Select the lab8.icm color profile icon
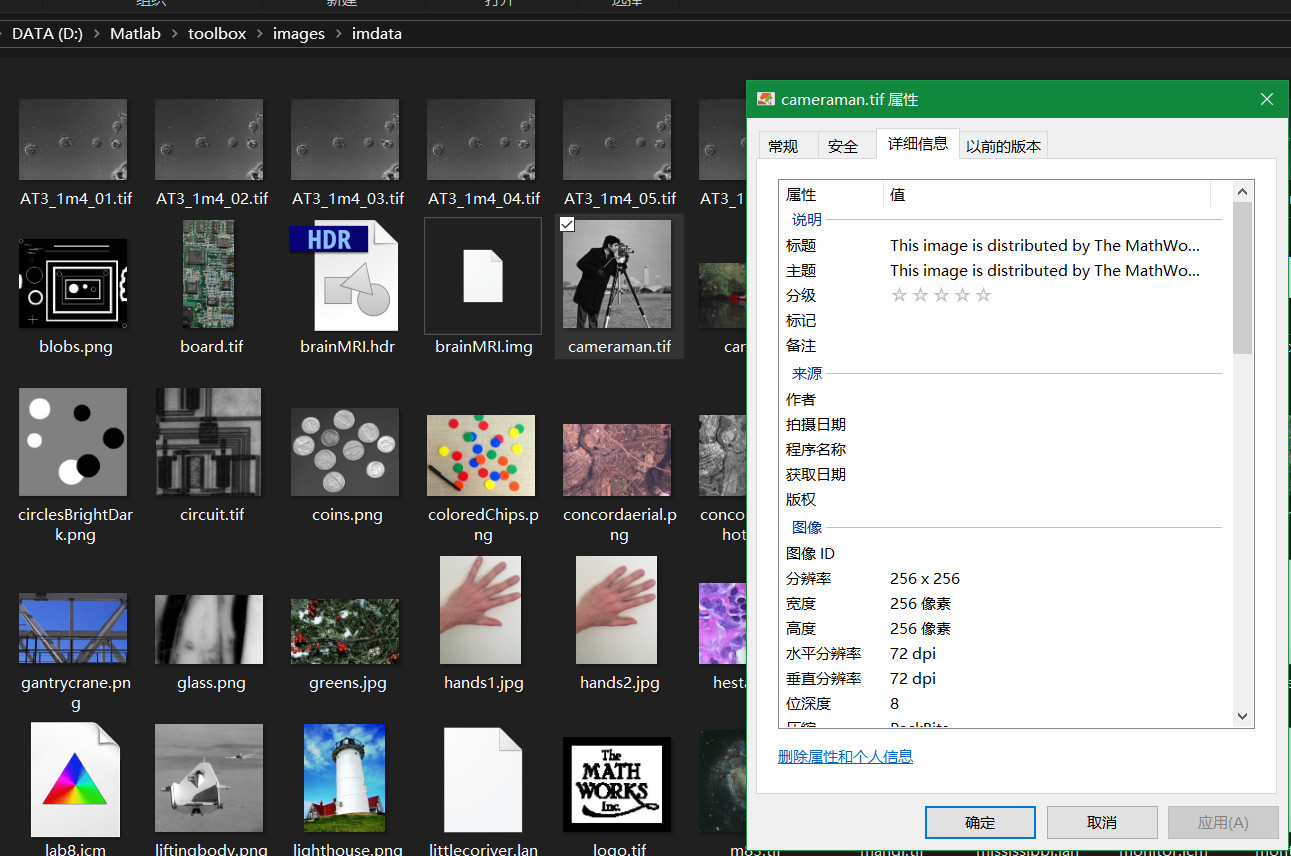 [x=75, y=780]
